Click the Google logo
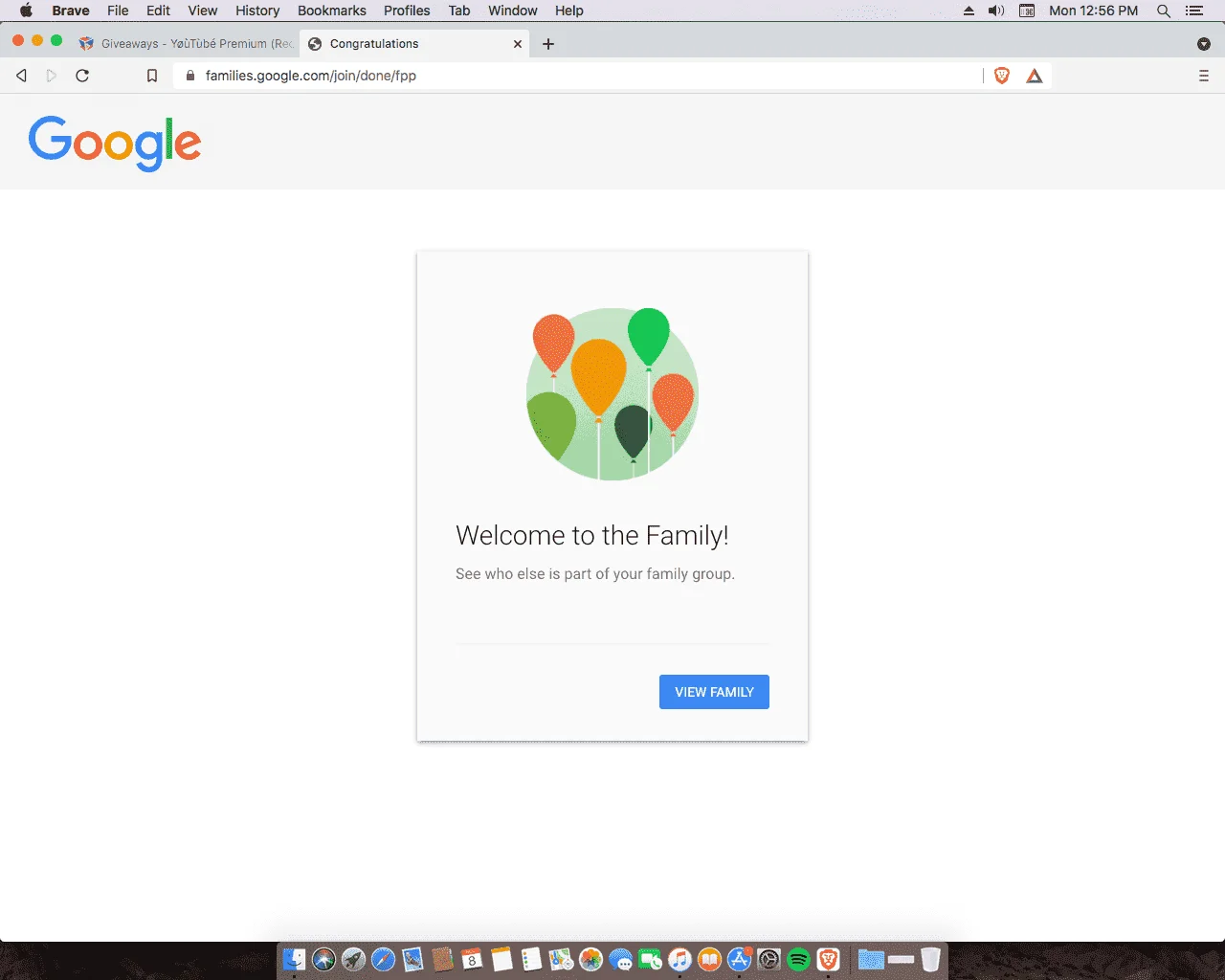 115,144
